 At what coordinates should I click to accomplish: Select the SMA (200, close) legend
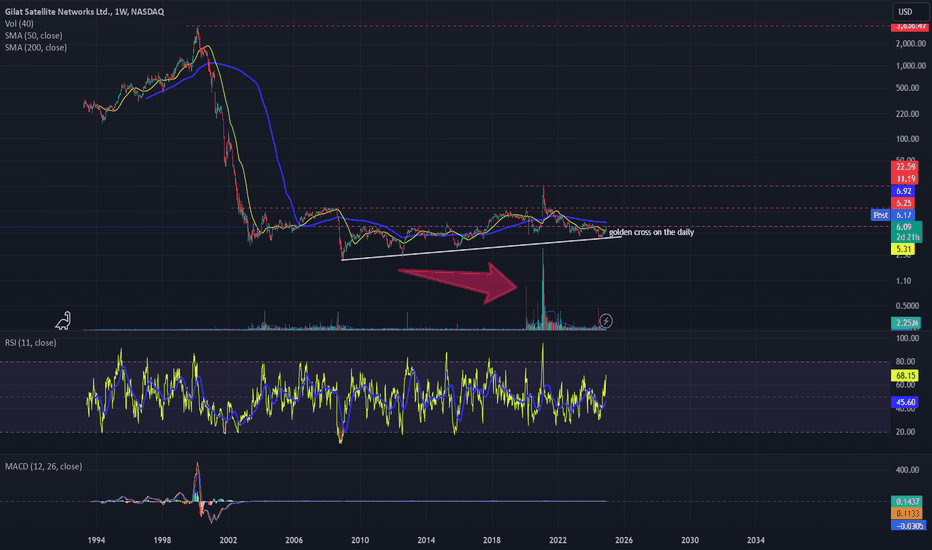pos(36,48)
